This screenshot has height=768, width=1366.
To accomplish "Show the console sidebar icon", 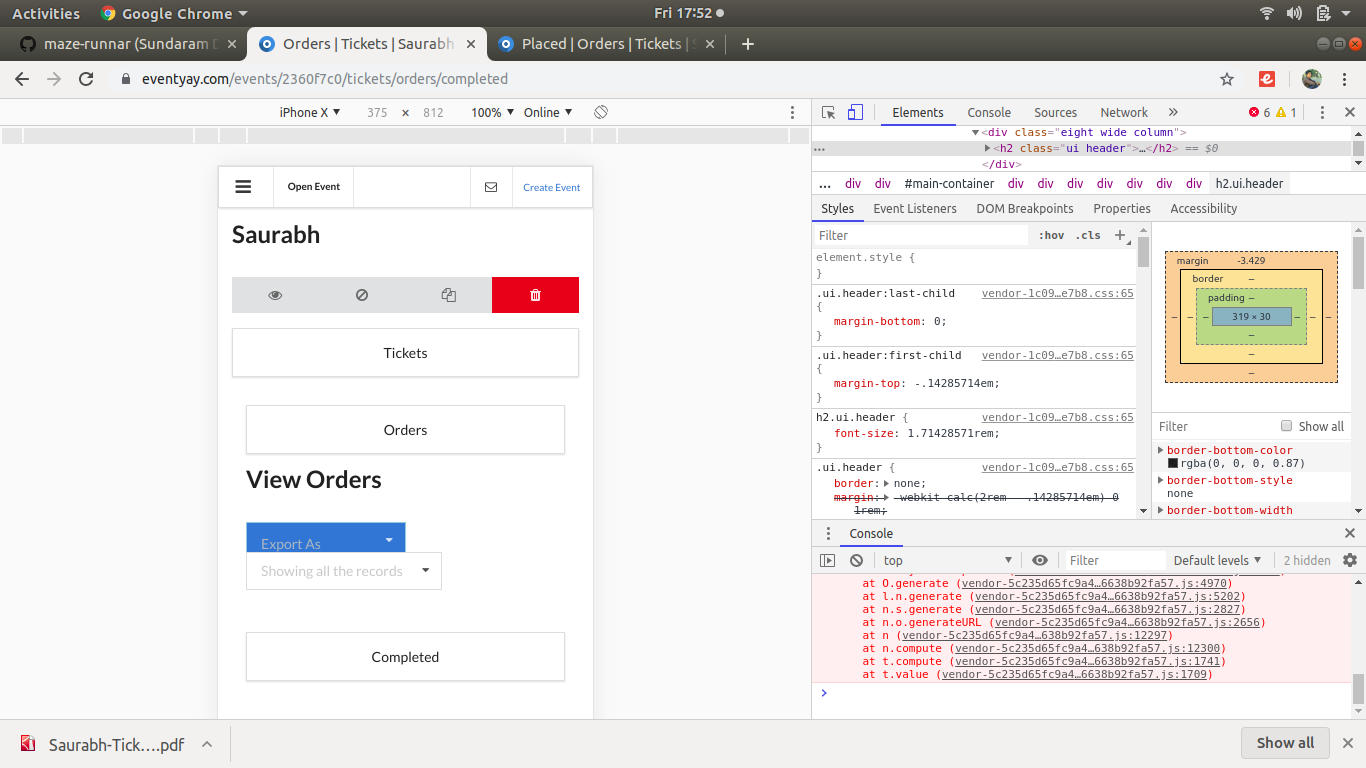I will click(x=828, y=561).
